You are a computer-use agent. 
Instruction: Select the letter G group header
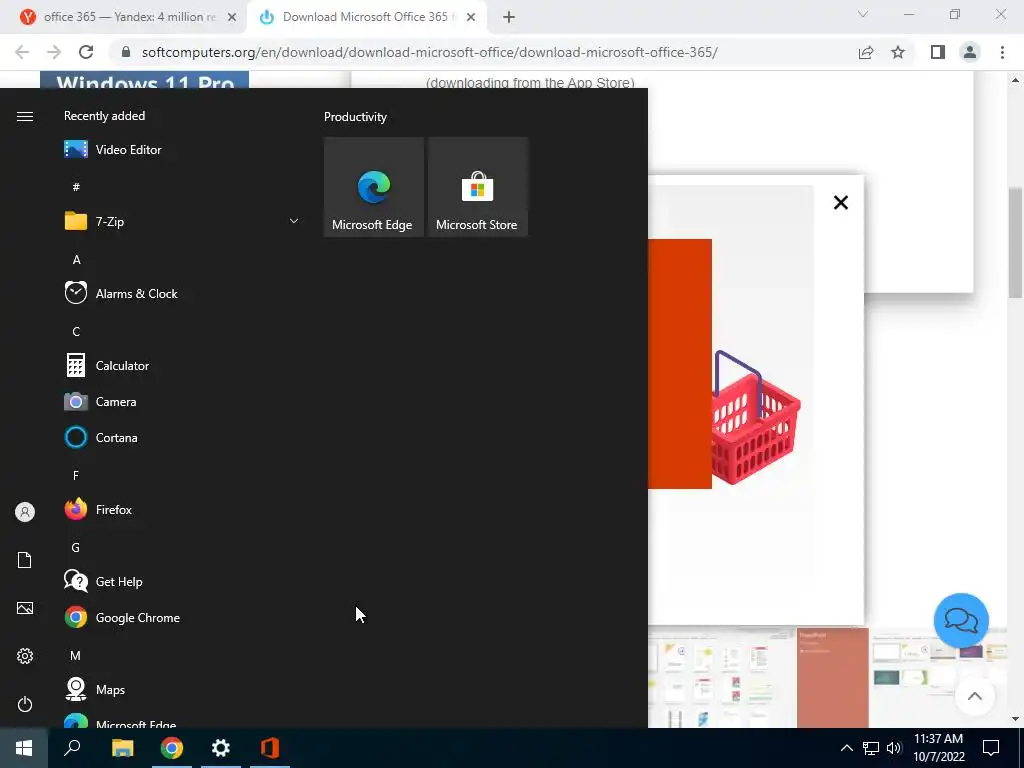click(x=76, y=548)
